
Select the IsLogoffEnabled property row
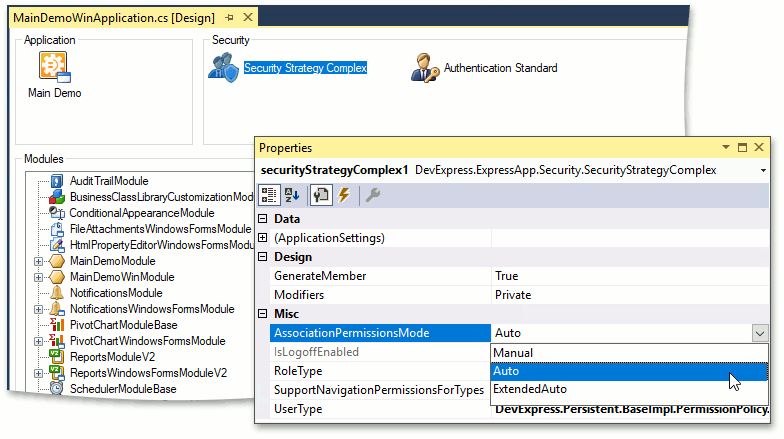[x=380, y=352]
